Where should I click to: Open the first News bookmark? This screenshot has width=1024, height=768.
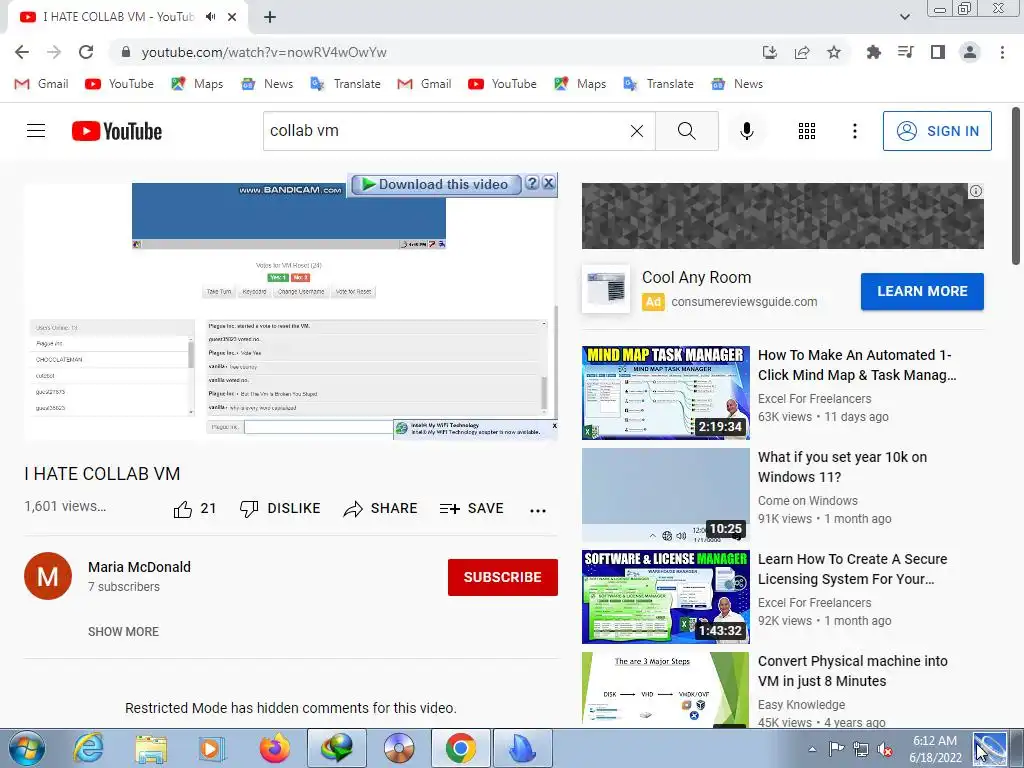pyautogui.click(x=266, y=84)
